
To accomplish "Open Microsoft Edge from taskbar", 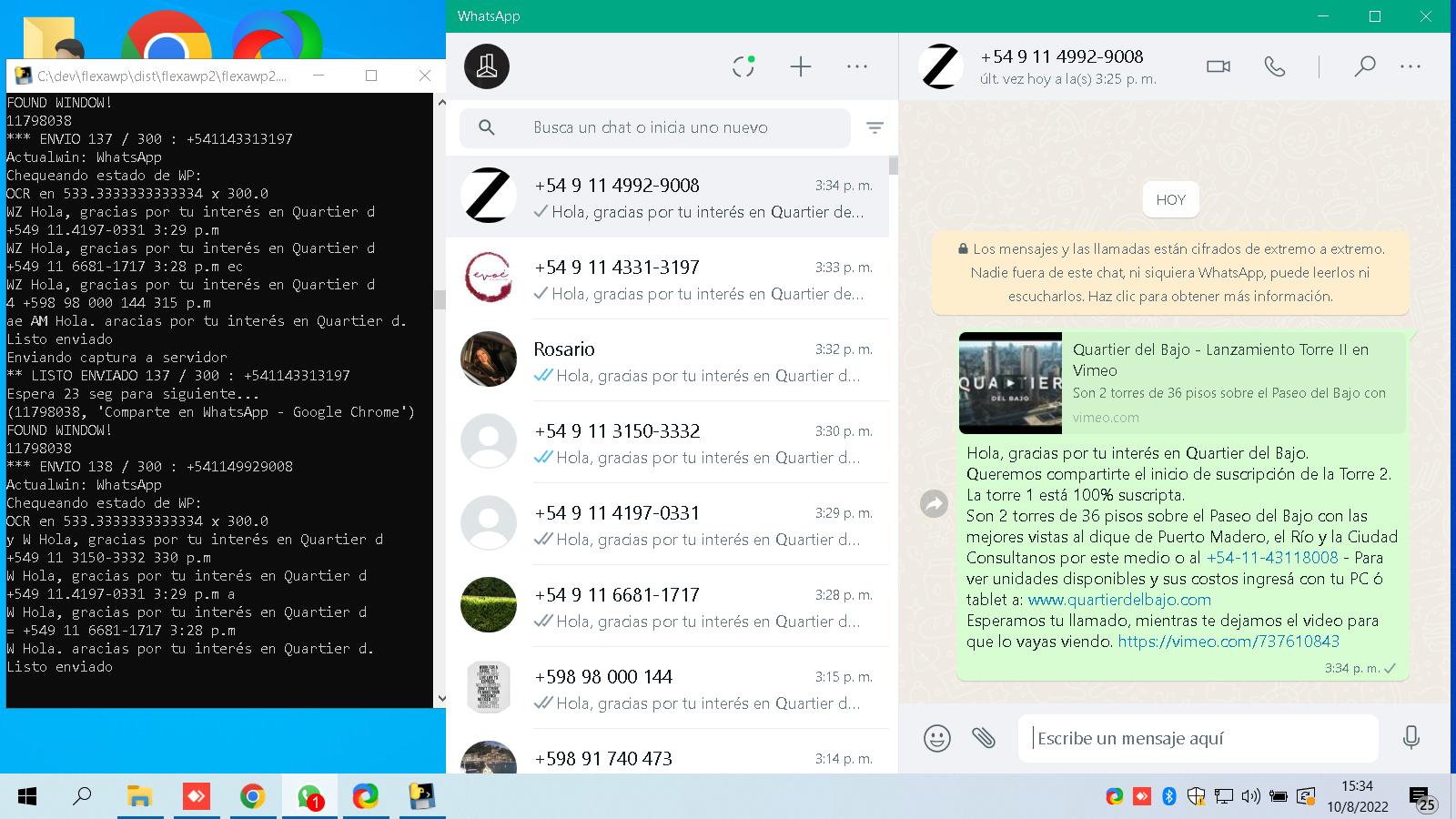I will pyautogui.click(x=366, y=797).
